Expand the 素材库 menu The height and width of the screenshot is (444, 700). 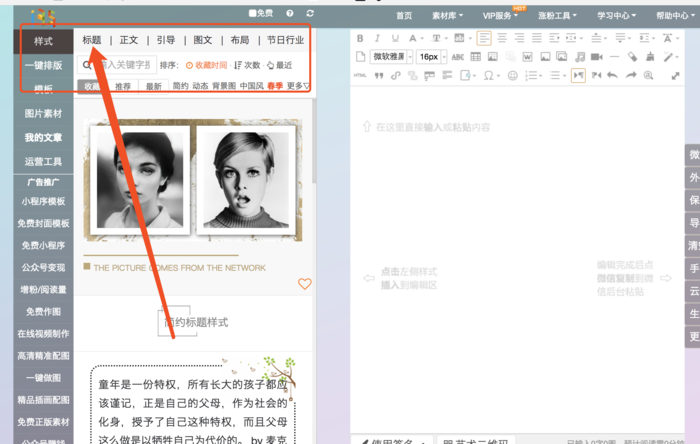coord(447,16)
